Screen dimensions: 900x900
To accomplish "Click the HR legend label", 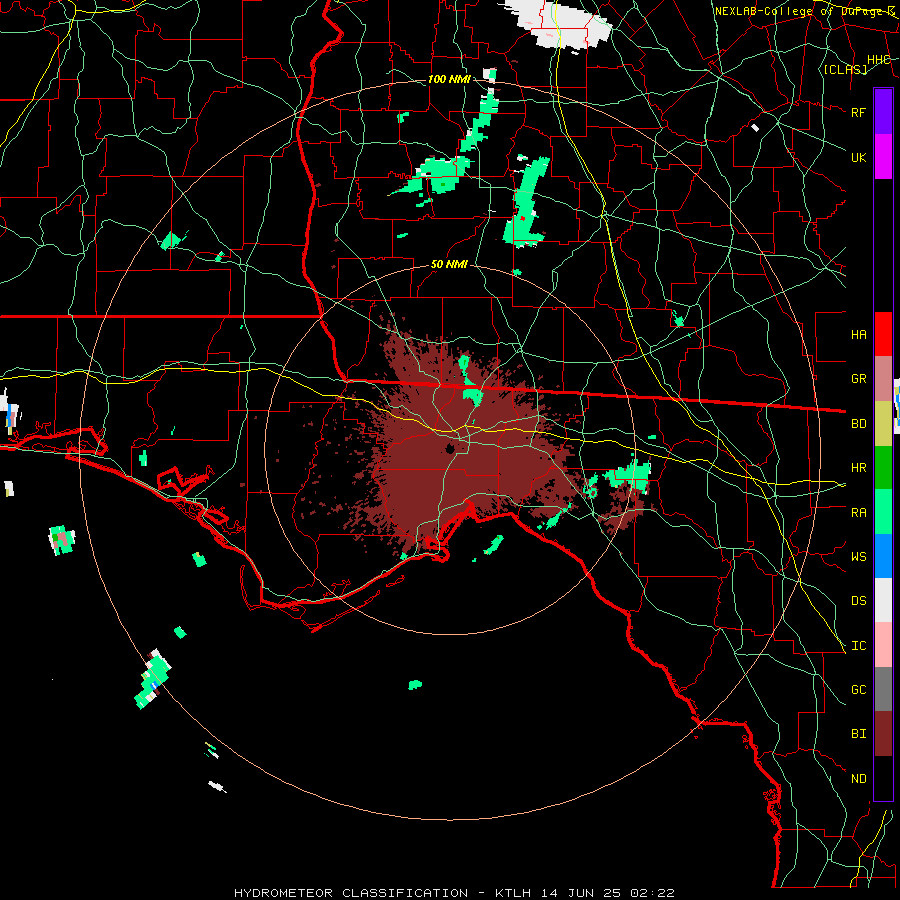I will (858, 468).
